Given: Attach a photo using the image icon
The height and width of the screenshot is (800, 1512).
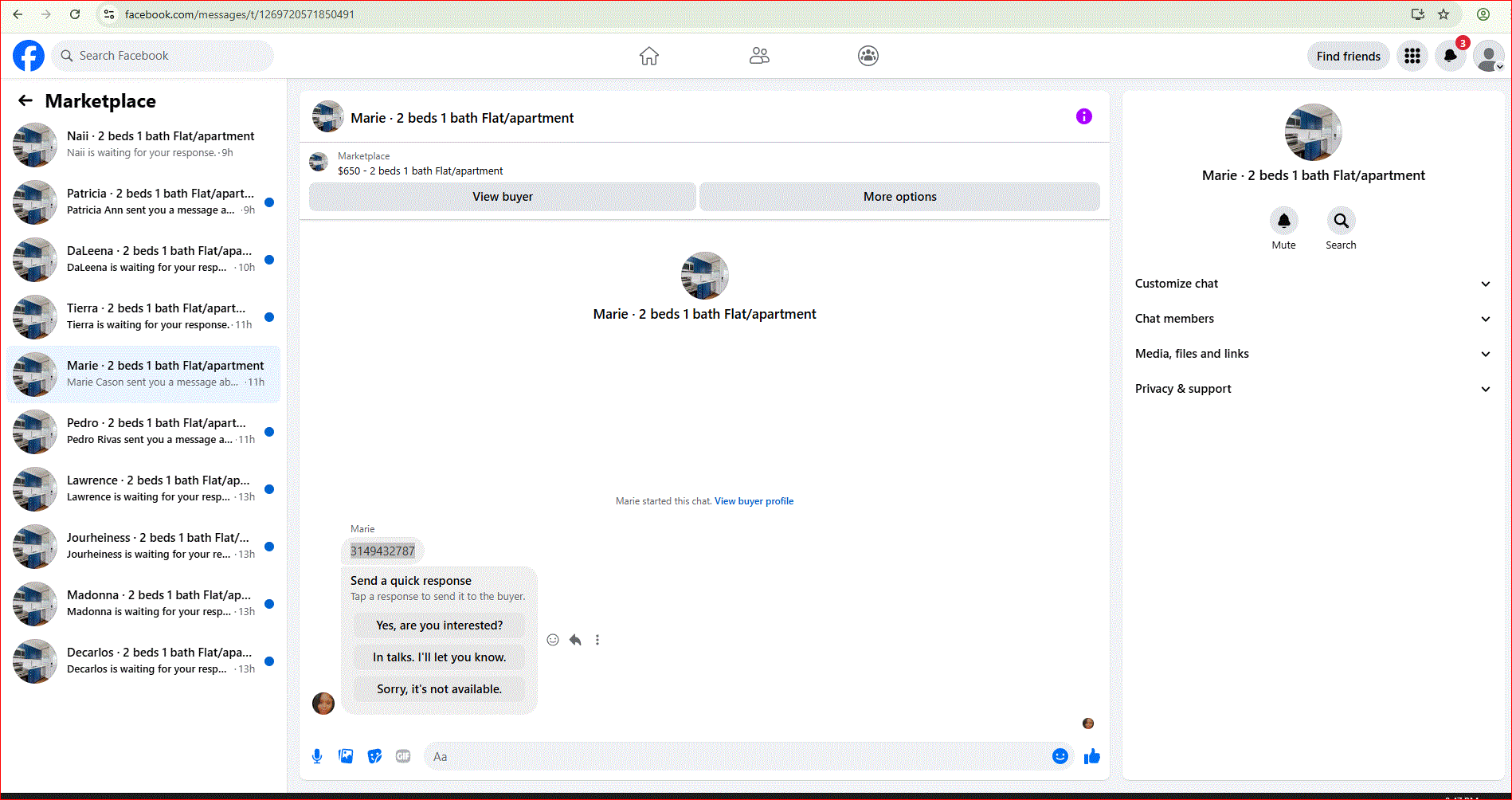Looking at the screenshot, I should [x=346, y=756].
